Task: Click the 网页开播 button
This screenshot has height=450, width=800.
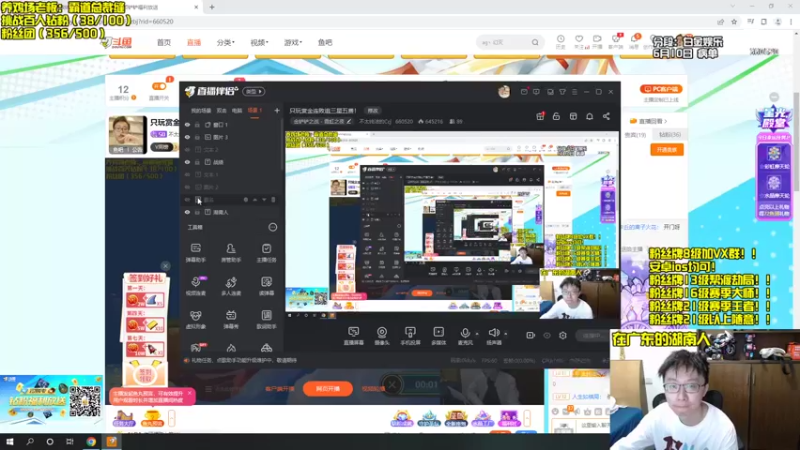Action: coord(328,389)
